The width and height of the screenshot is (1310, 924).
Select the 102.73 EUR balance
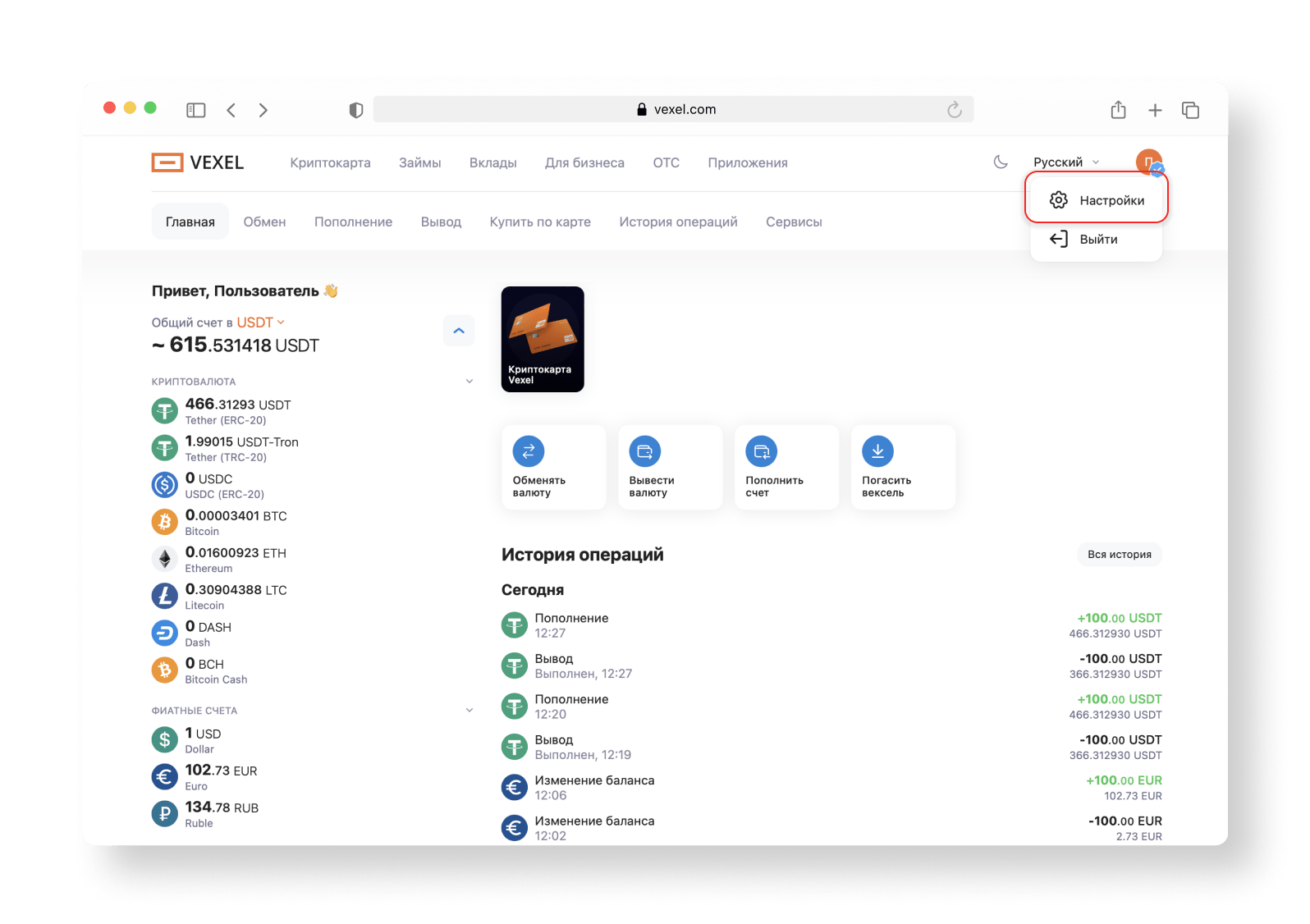[x=221, y=771]
